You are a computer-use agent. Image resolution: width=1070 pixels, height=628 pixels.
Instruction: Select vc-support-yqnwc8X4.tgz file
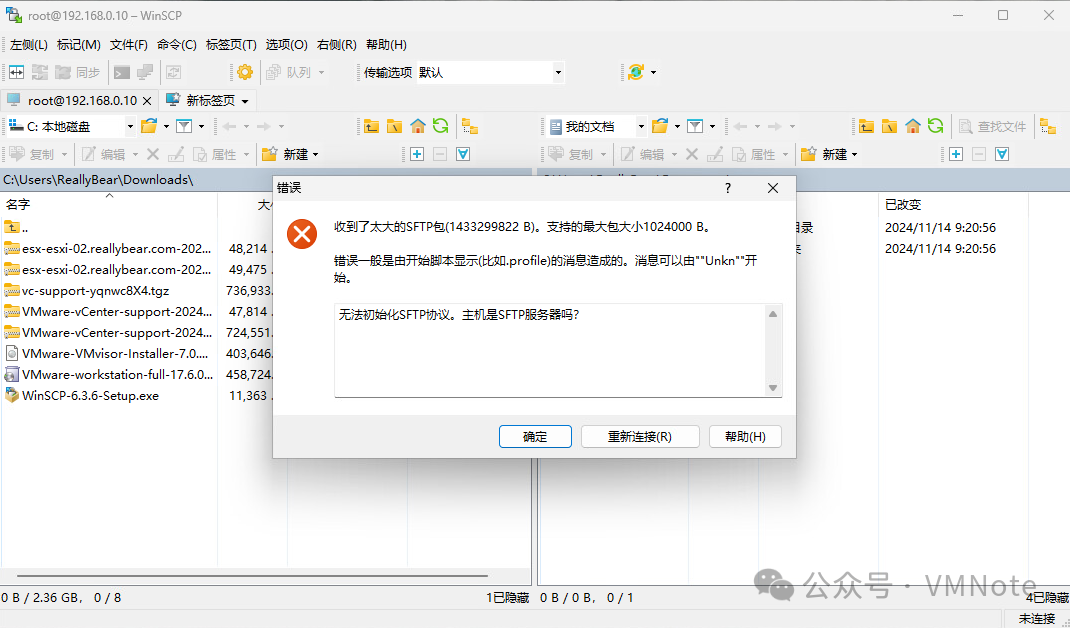(95, 291)
